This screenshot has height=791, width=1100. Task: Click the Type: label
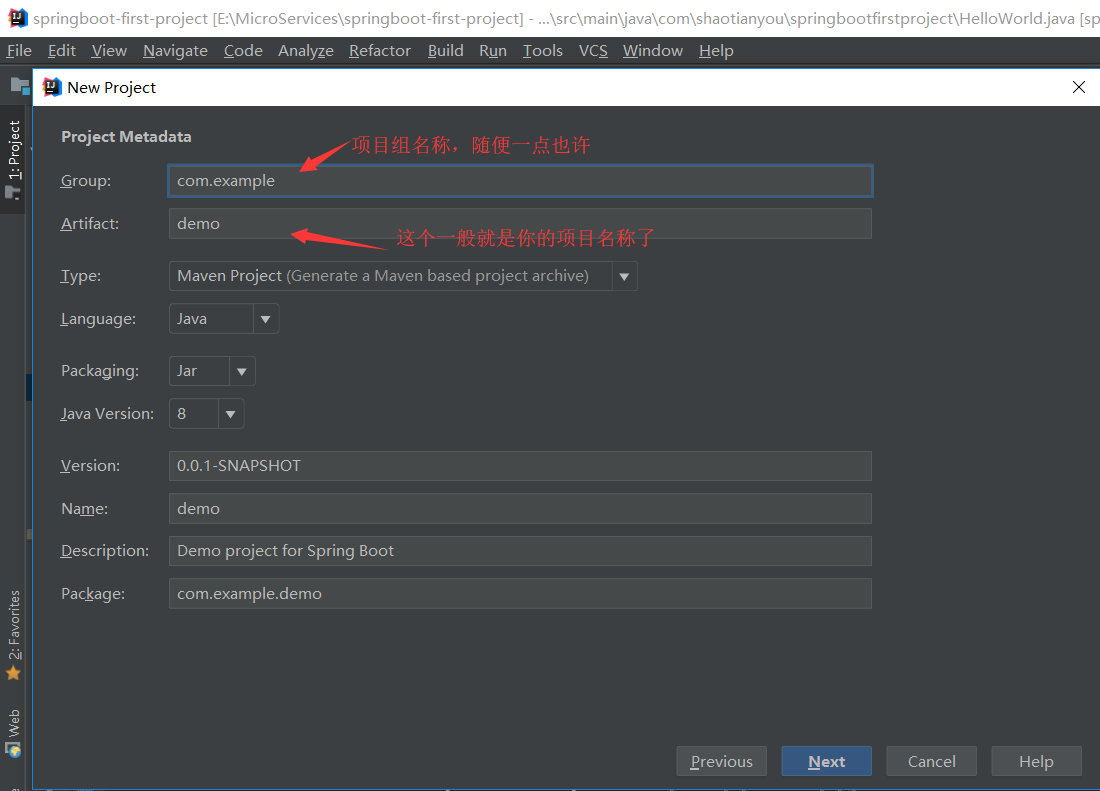click(x=81, y=276)
